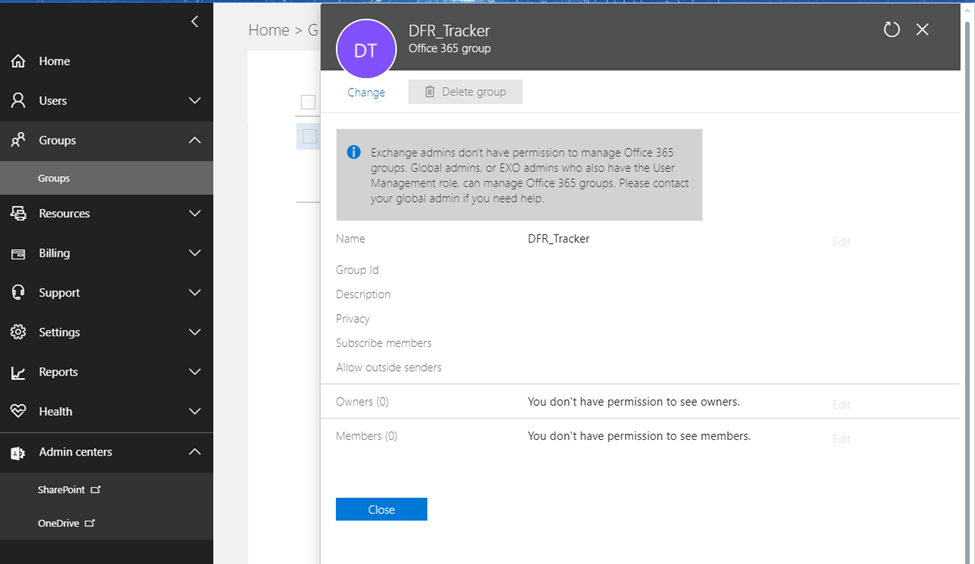Screen dimensions: 975x564
Task: Click the "Subscribe members" label
Action: [x=384, y=343]
